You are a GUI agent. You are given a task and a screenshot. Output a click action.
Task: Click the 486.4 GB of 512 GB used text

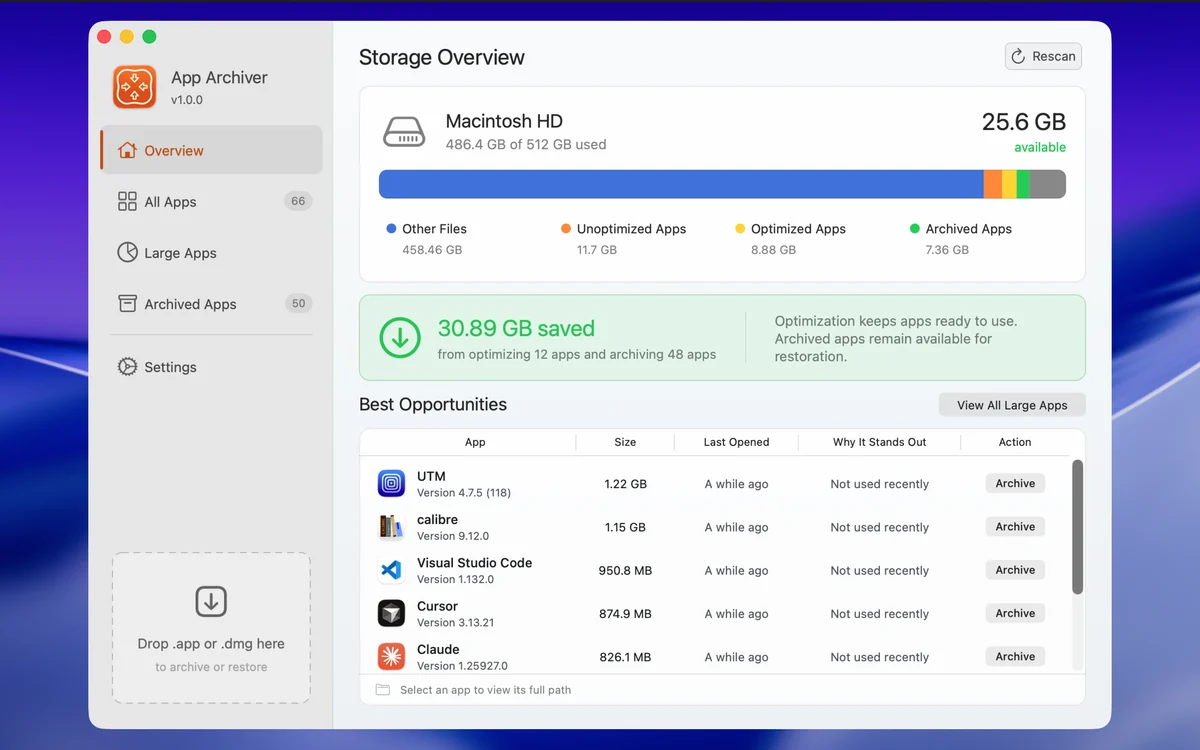(x=526, y=144)
